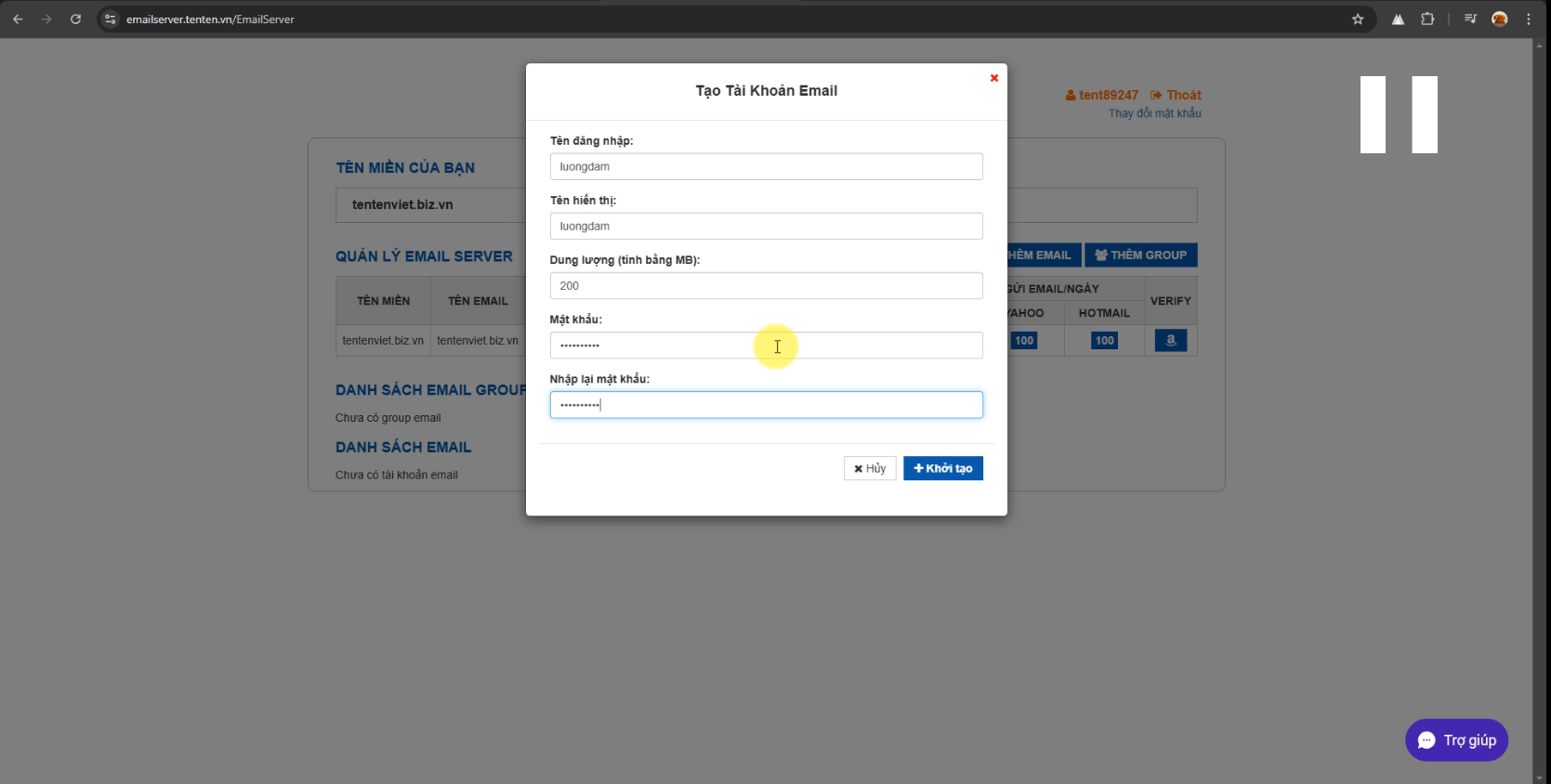Open the browser extensions puzzle icon
This screenshot has height=784, width=1551.
(1427, 19)
